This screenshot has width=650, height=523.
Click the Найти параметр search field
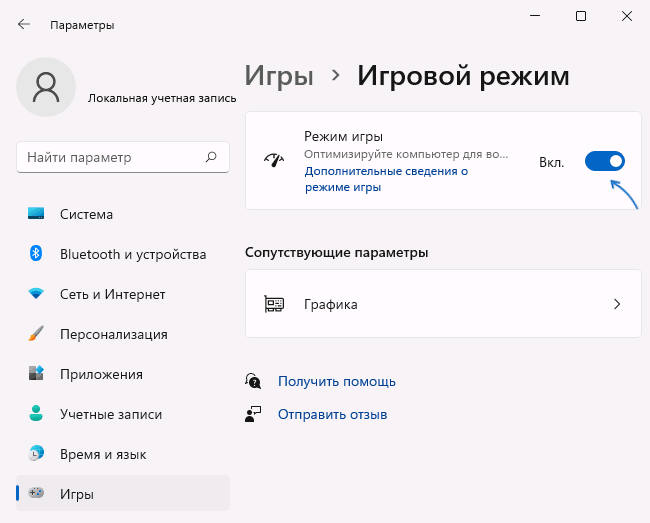(110, 157)
